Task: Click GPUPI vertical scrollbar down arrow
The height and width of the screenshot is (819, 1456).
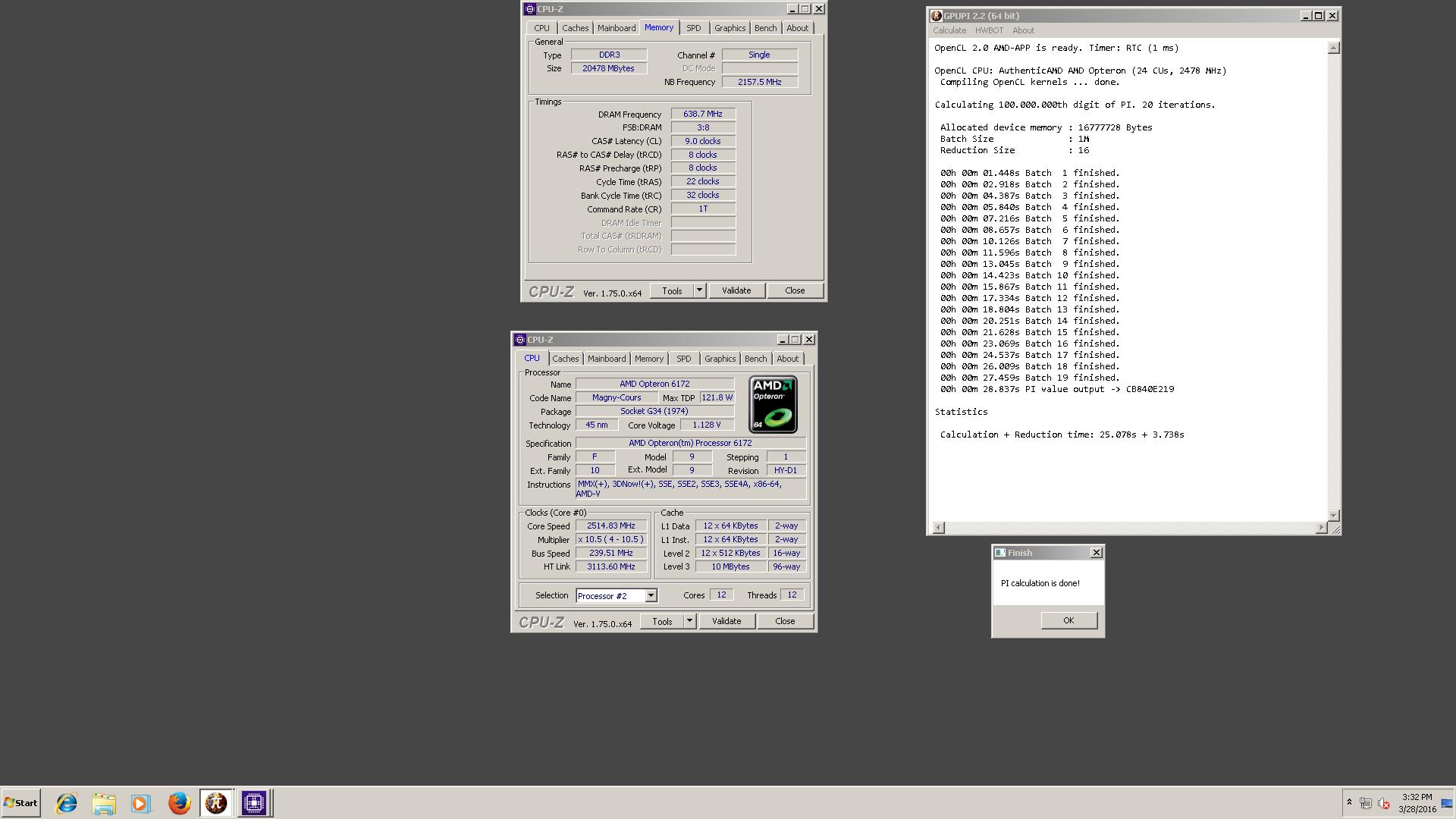Action: point(1334,515)
